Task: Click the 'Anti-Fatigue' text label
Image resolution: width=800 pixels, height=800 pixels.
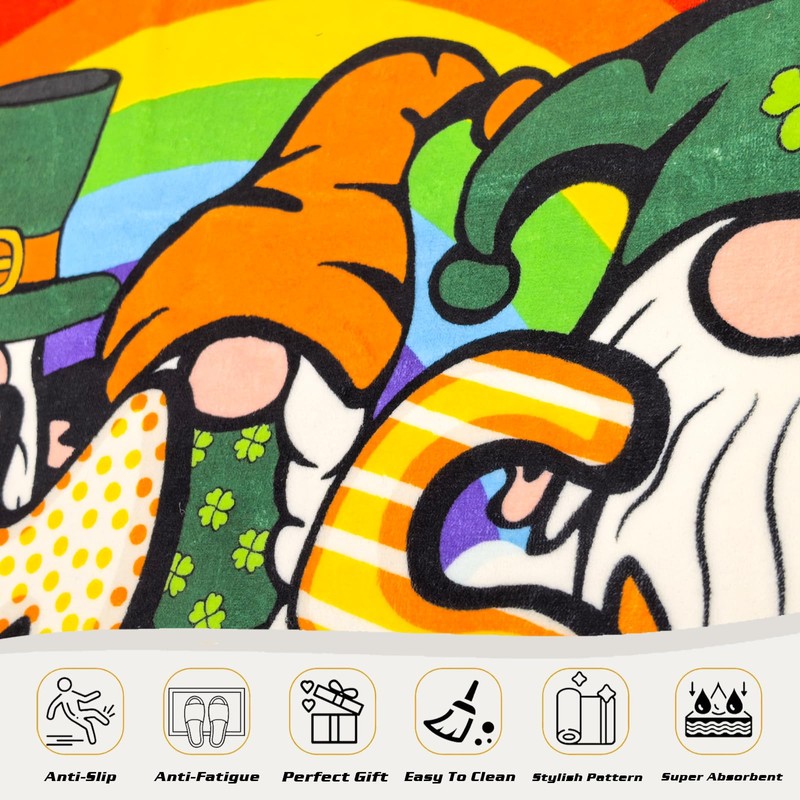Action: click(207, 777)
